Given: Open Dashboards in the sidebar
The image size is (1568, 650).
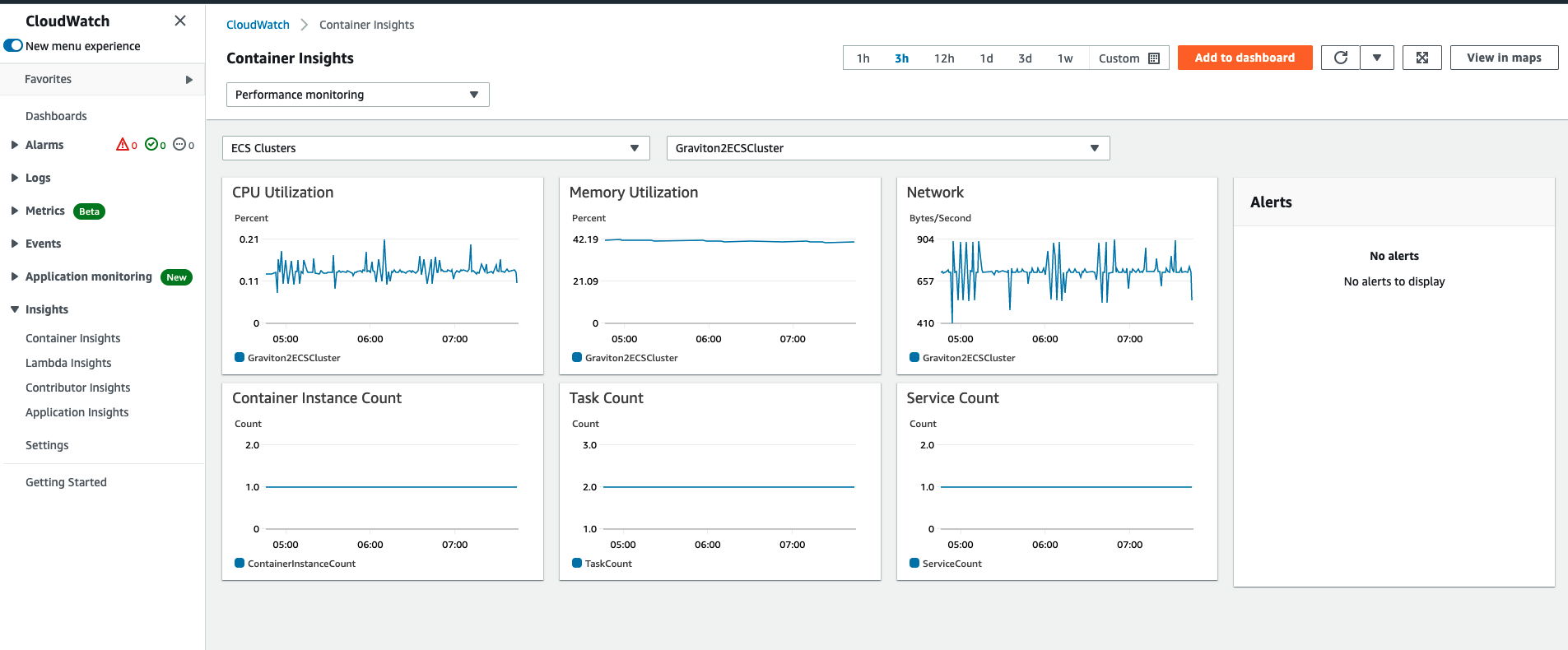Looking at the screenshot, I should (x=56, y=116).
